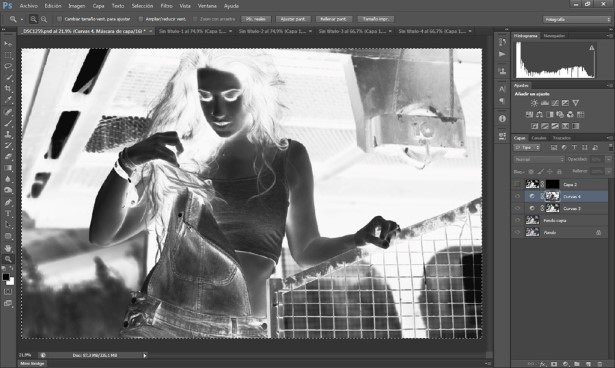Open the Fotografía workspace dropdown
This screenshot has height=368, width=615.
coord(577,19)
